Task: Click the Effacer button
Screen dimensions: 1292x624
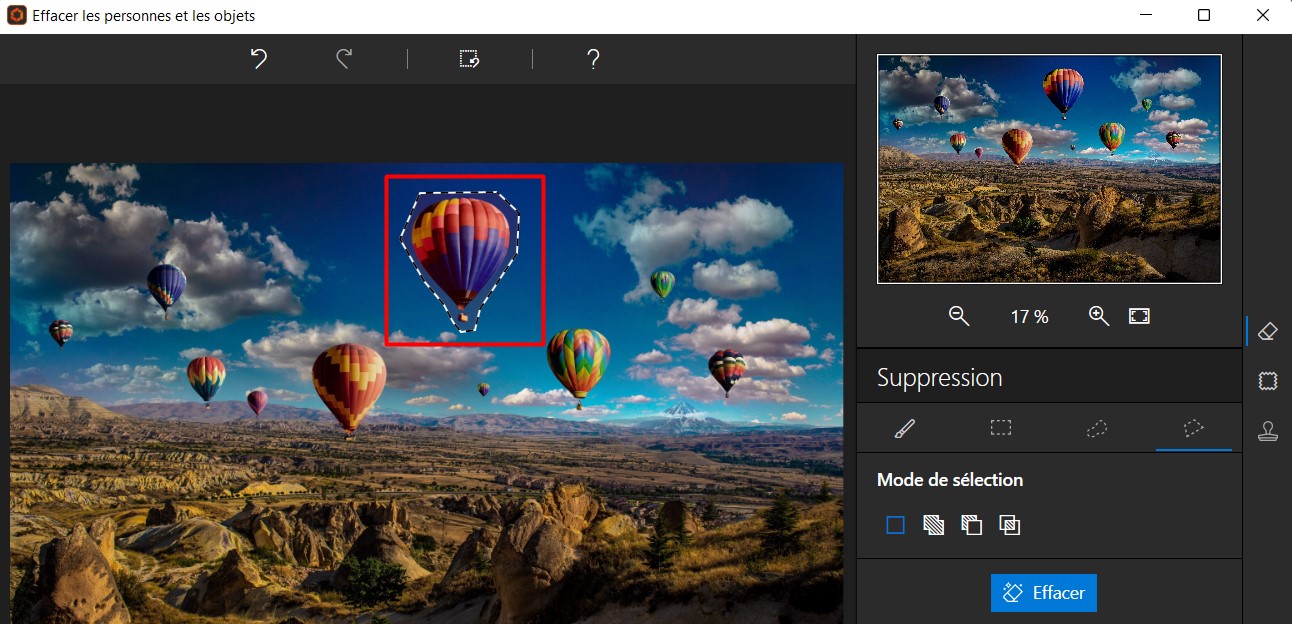Action: click(x=1044, y=593)
